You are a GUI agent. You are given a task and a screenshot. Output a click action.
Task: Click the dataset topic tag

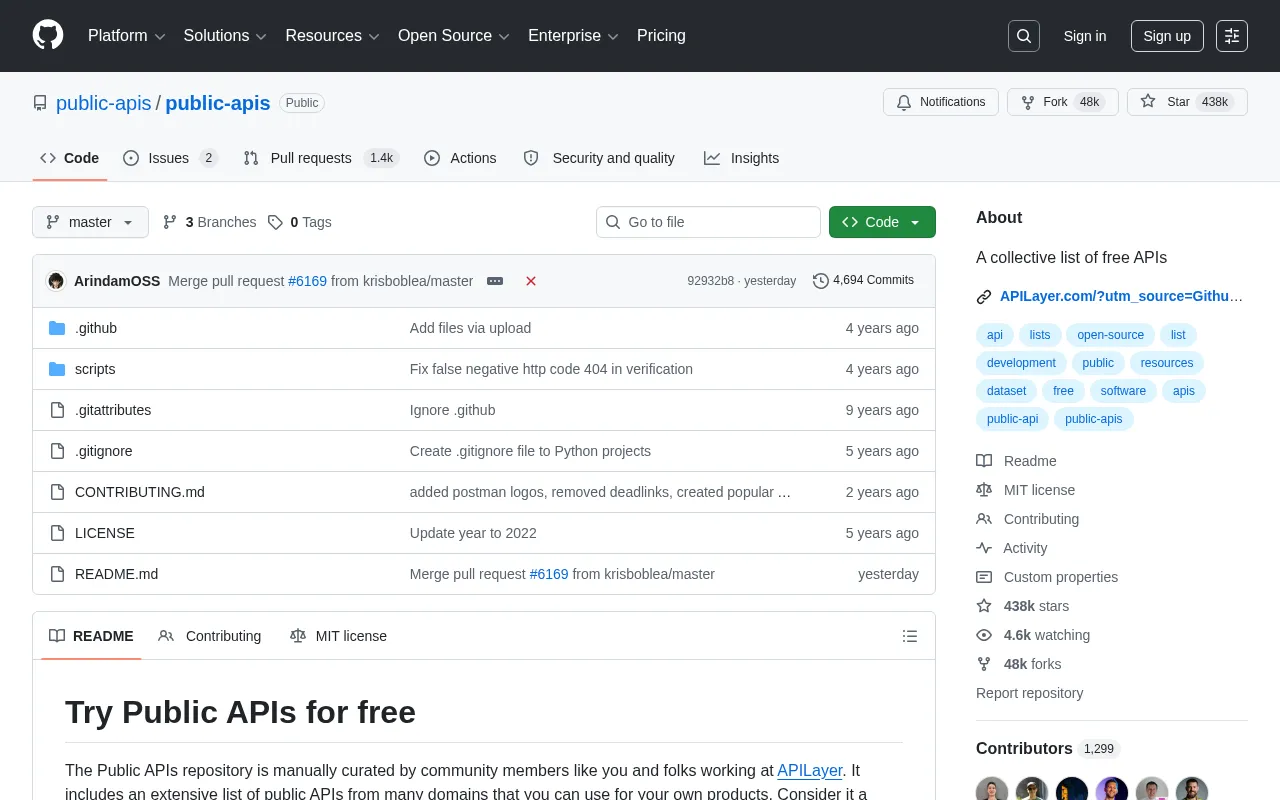[x=1006, y=391]
